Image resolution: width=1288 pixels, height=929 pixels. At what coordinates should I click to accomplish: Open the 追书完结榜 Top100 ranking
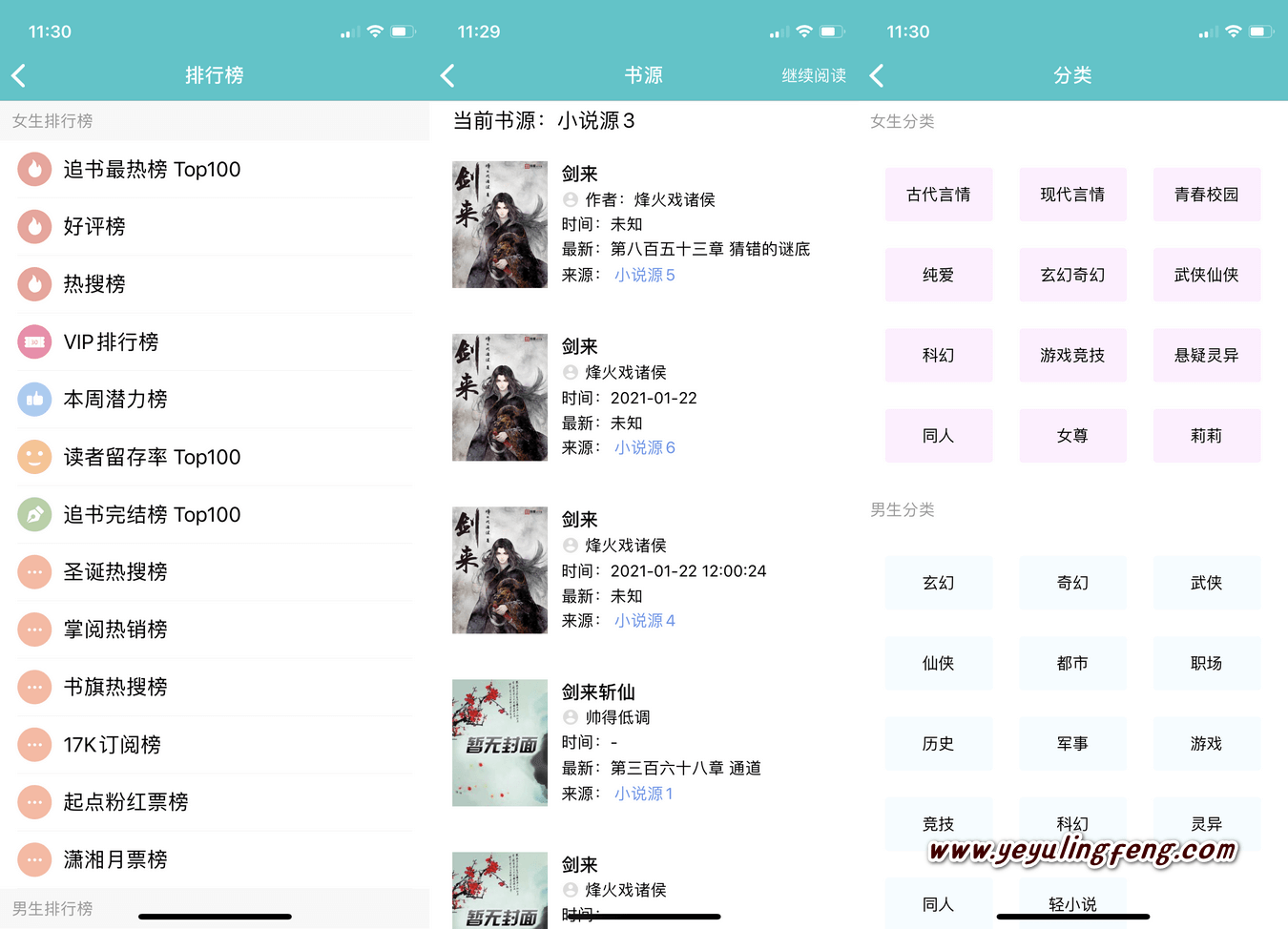pyautogui.click(x=215, y=514)
